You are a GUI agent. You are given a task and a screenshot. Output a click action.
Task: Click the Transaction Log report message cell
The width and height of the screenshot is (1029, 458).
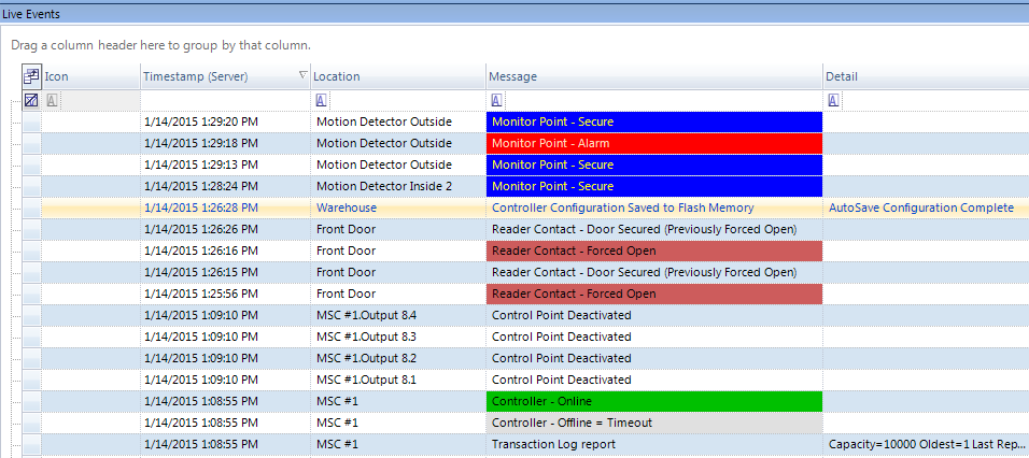click(x=653, y=444)
